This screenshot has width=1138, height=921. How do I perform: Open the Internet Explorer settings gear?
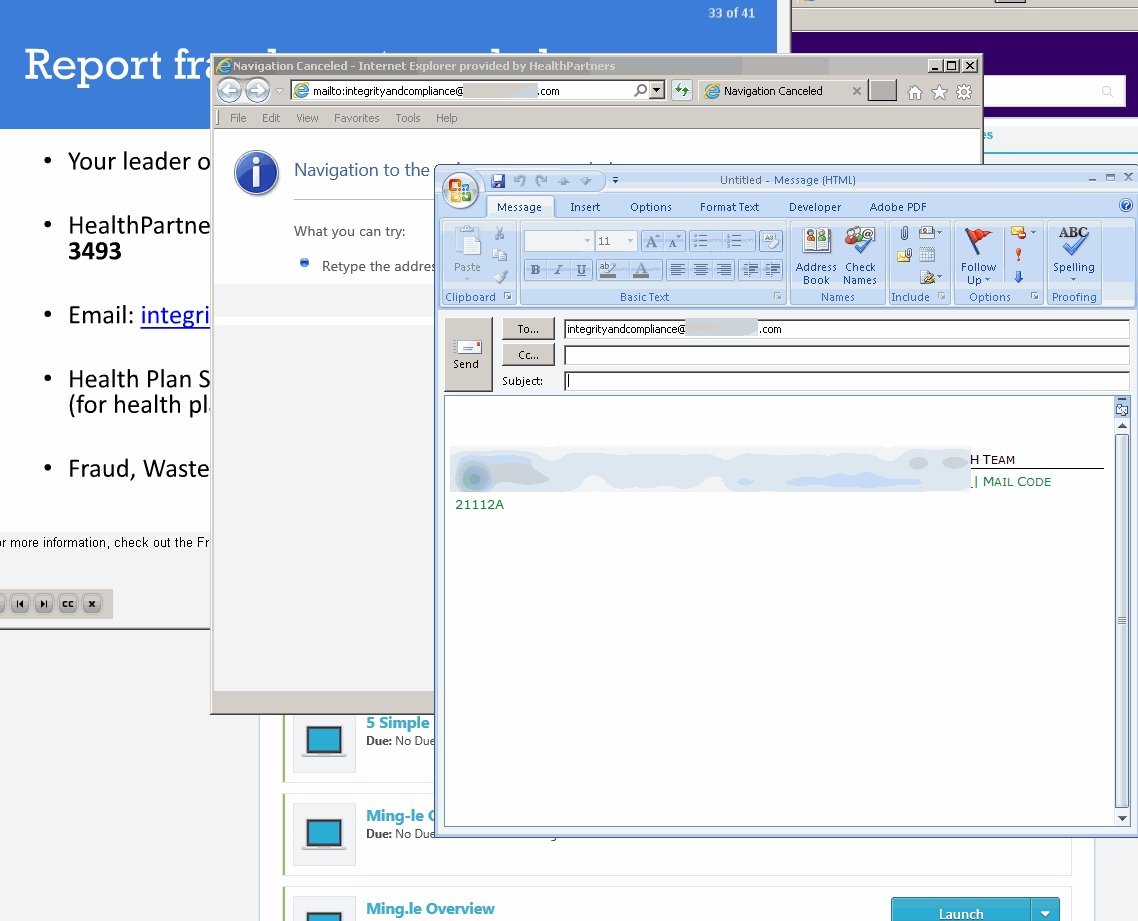coord(964,92)
